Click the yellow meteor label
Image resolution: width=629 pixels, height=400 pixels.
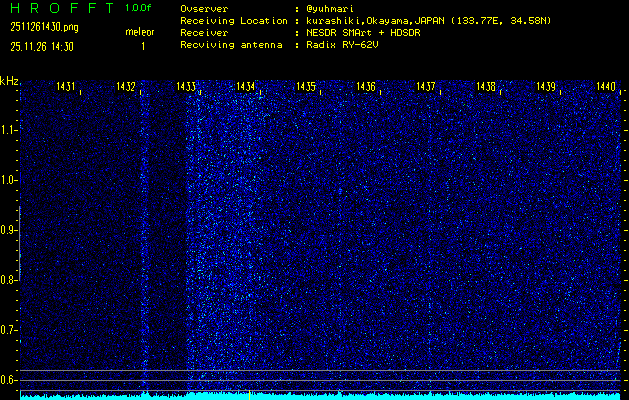[139, 32]
